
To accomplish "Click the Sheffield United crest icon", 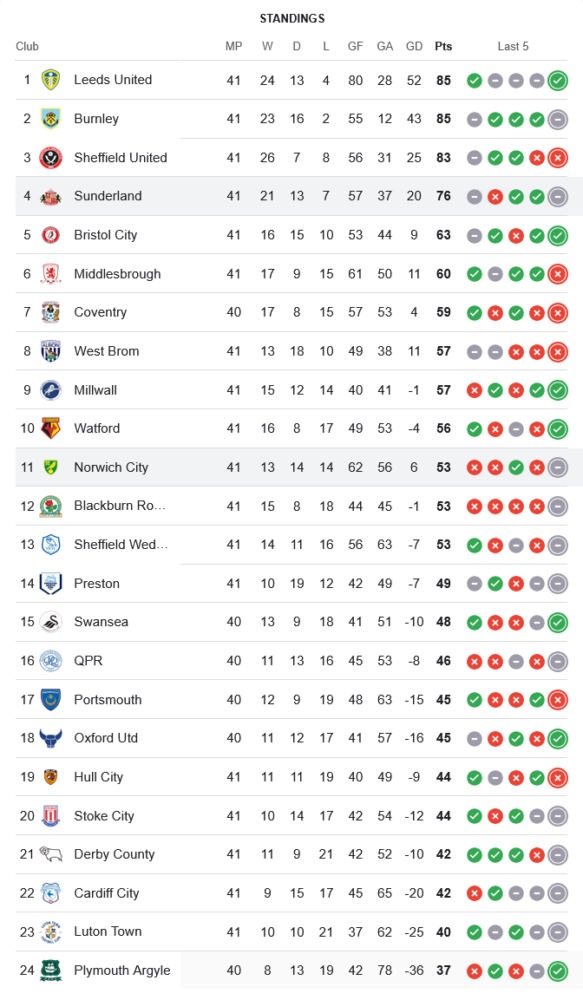I will point(51,158).
